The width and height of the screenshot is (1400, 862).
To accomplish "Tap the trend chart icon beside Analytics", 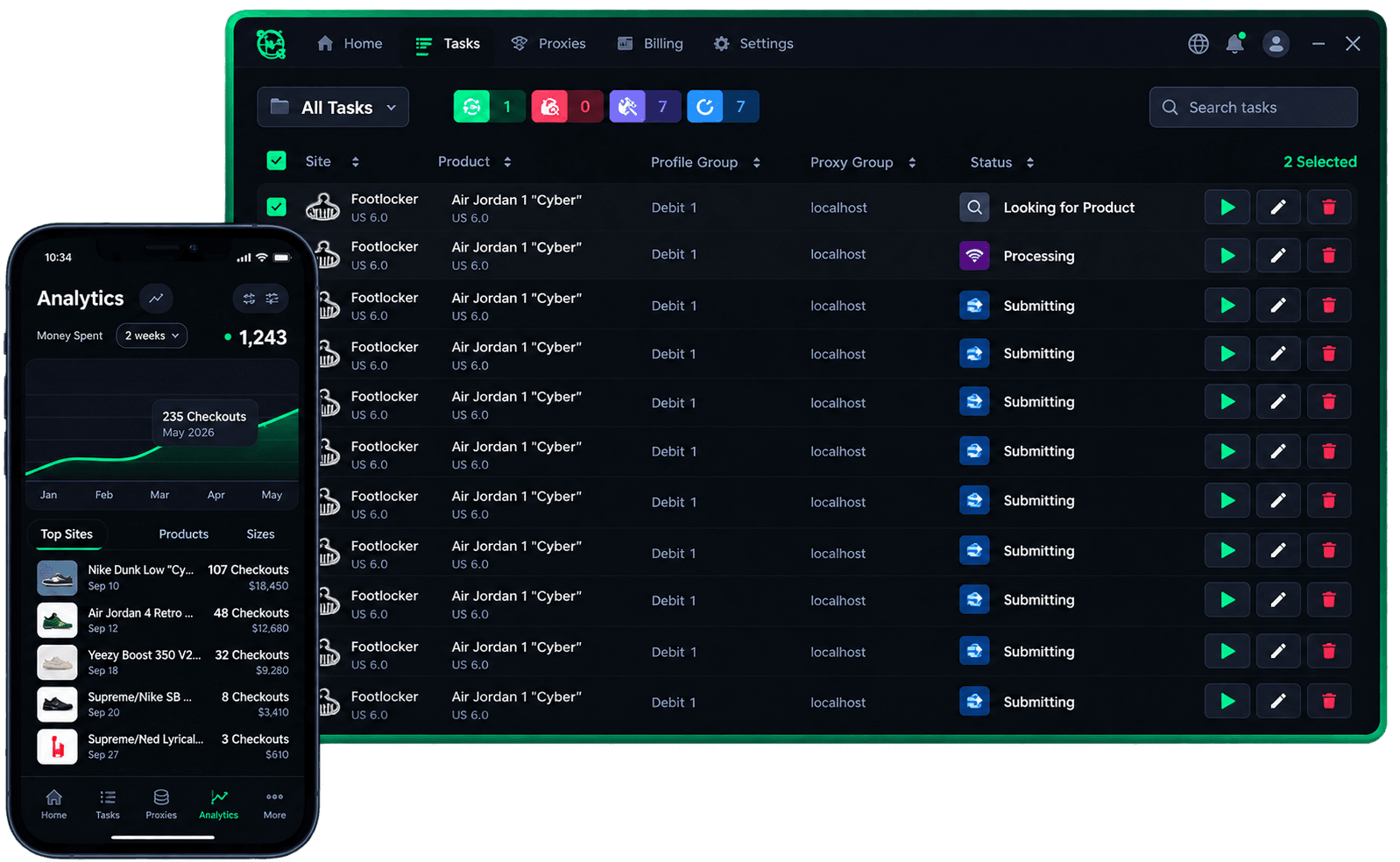I will [156, 299].
